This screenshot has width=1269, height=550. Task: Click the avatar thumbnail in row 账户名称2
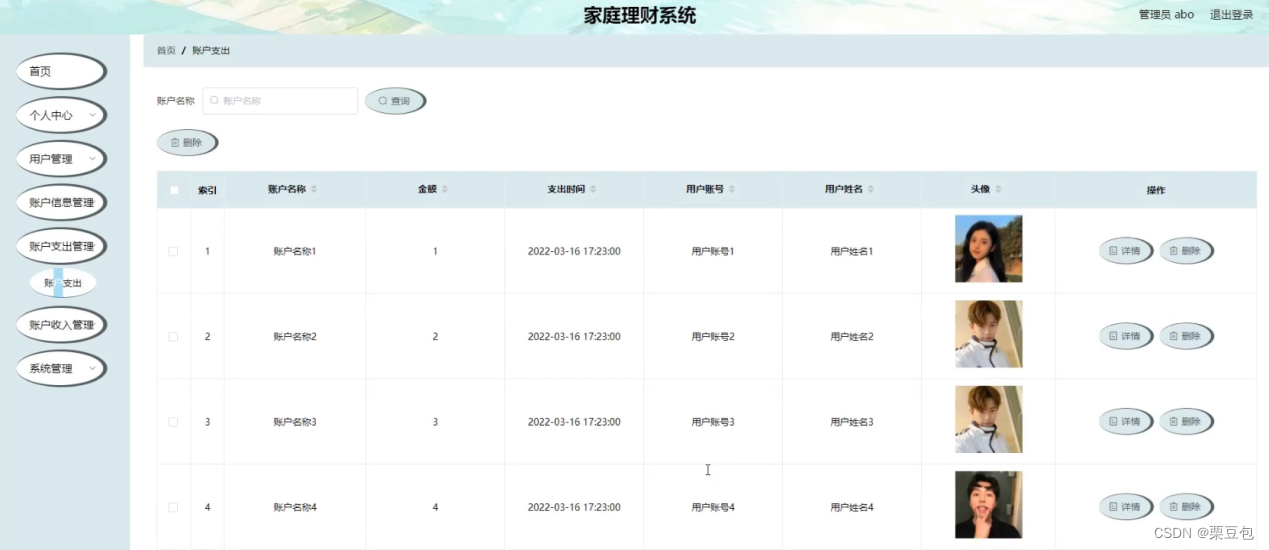point(988,334)
